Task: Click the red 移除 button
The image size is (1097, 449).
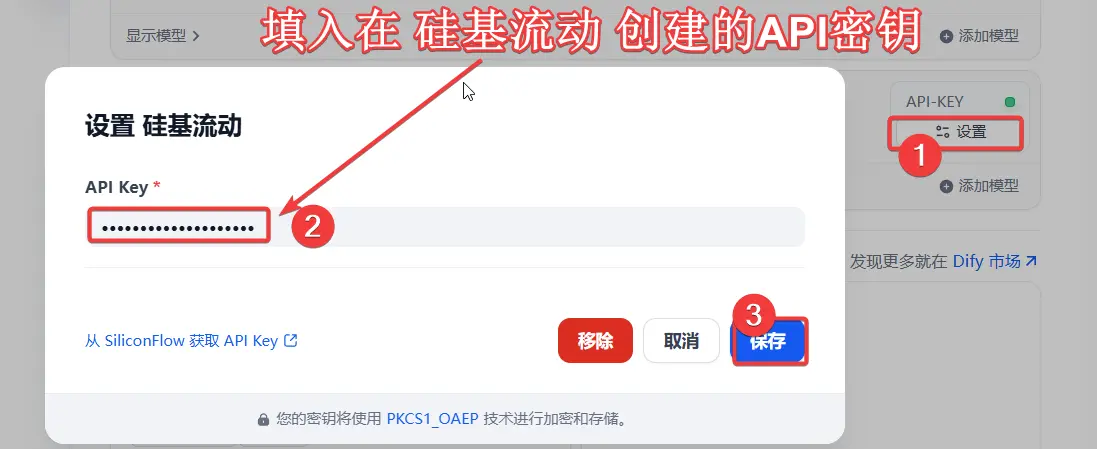Action: 595,341
